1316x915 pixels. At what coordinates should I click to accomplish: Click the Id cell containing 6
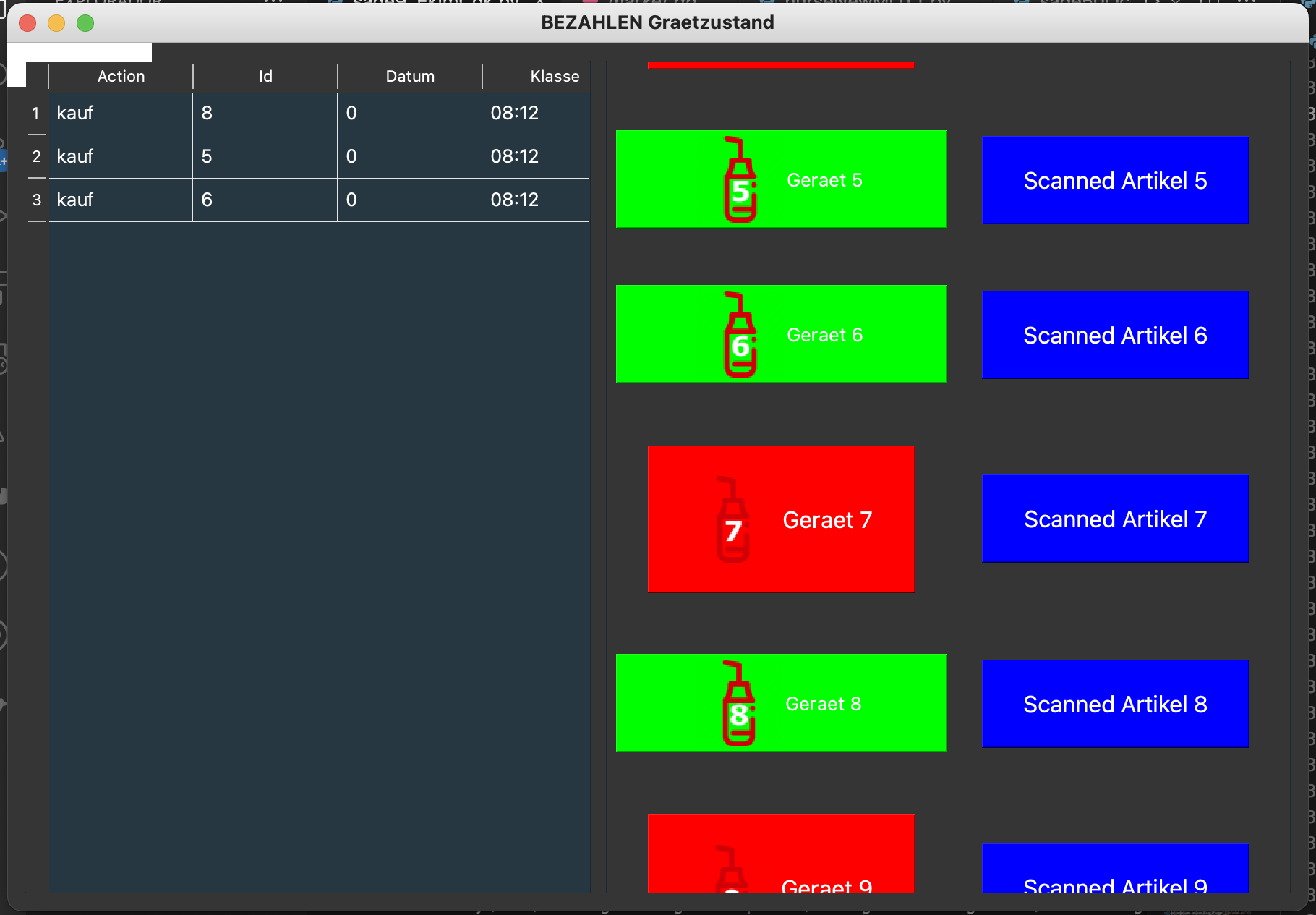pyautogui.click(x=265, y=200)
